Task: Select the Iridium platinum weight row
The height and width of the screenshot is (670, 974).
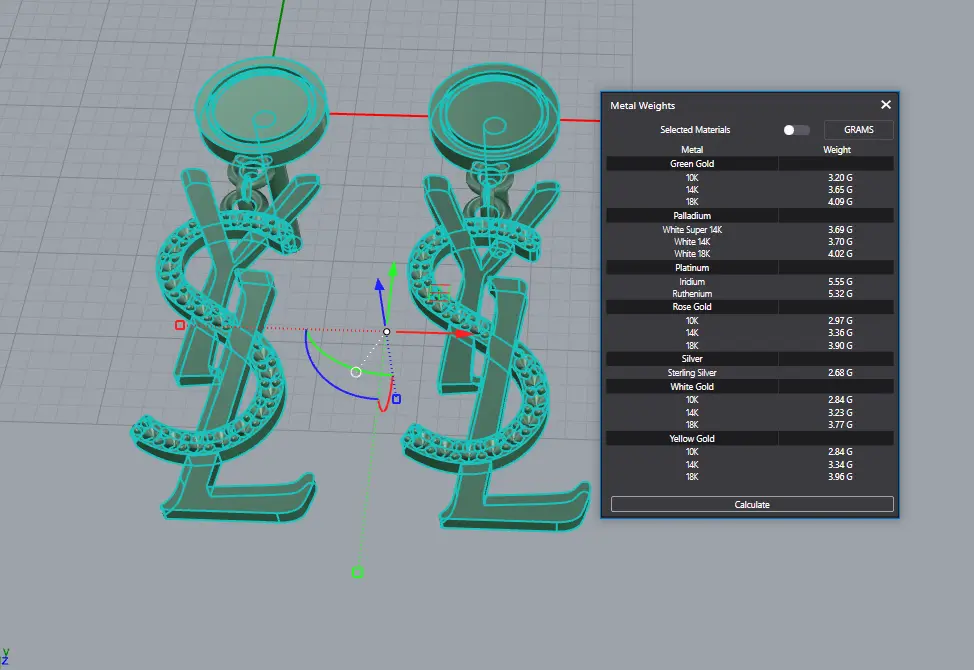Action: (750, 282)
